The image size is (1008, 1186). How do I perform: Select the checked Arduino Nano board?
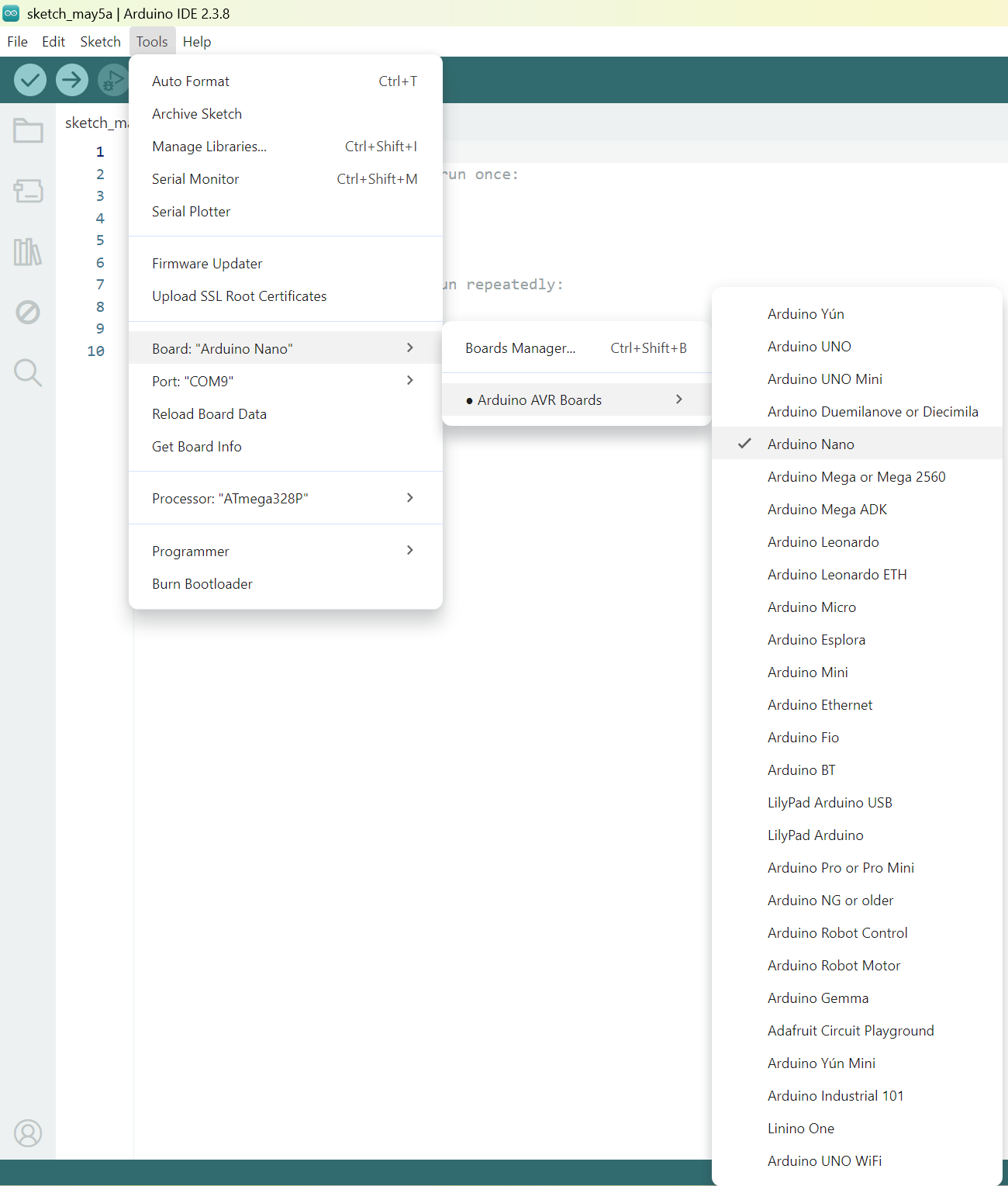857,444
